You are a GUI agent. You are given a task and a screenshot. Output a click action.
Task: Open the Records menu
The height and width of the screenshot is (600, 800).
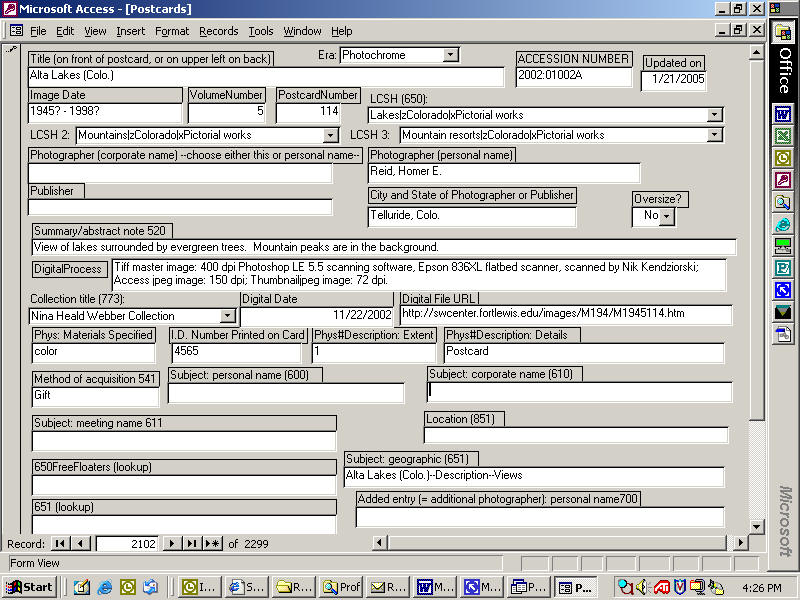point(218,31)
